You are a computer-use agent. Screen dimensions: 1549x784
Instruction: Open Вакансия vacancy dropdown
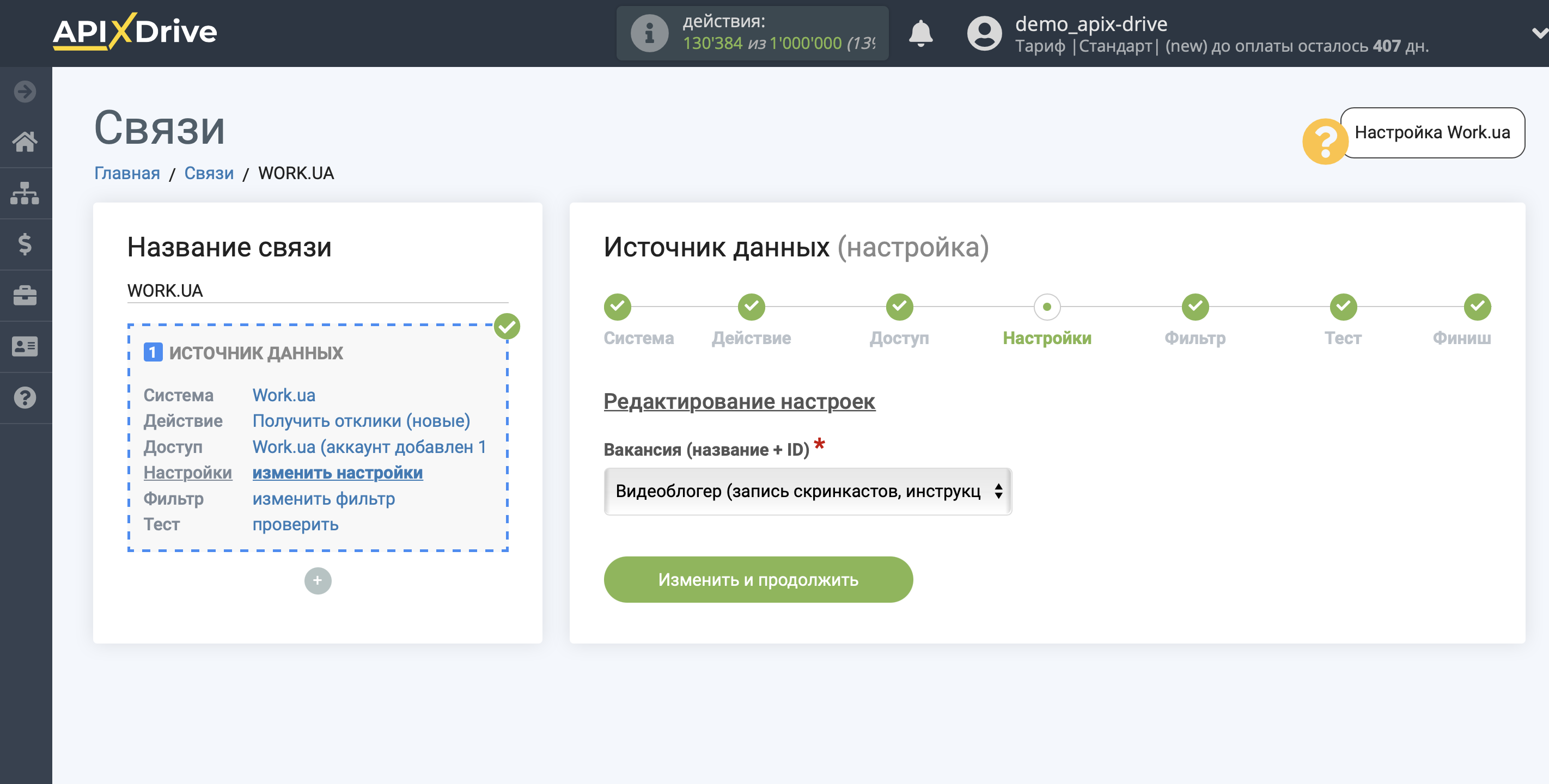tap(807, 491)
